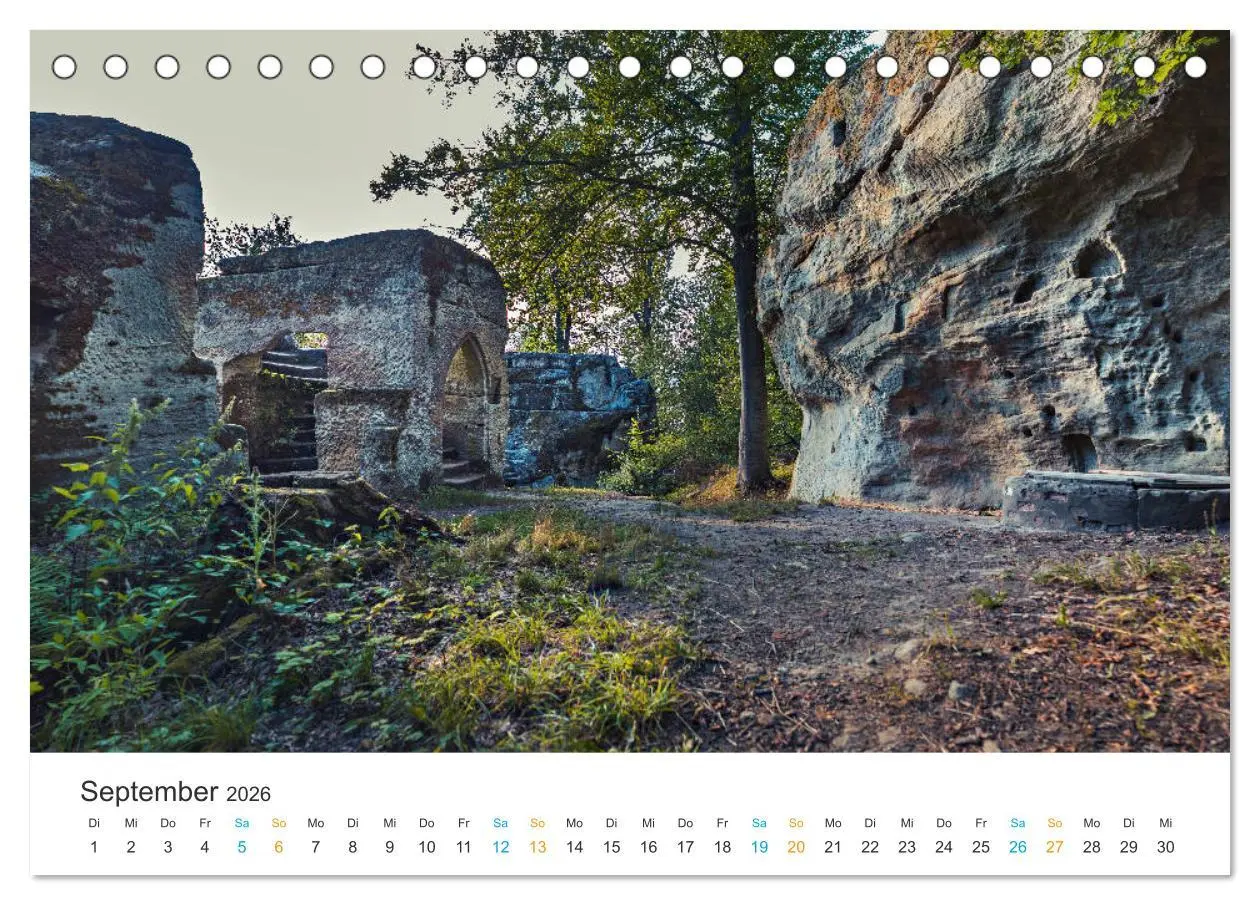Select Sunday date 20
The image size is (1260, 905).
pos(797,847)
